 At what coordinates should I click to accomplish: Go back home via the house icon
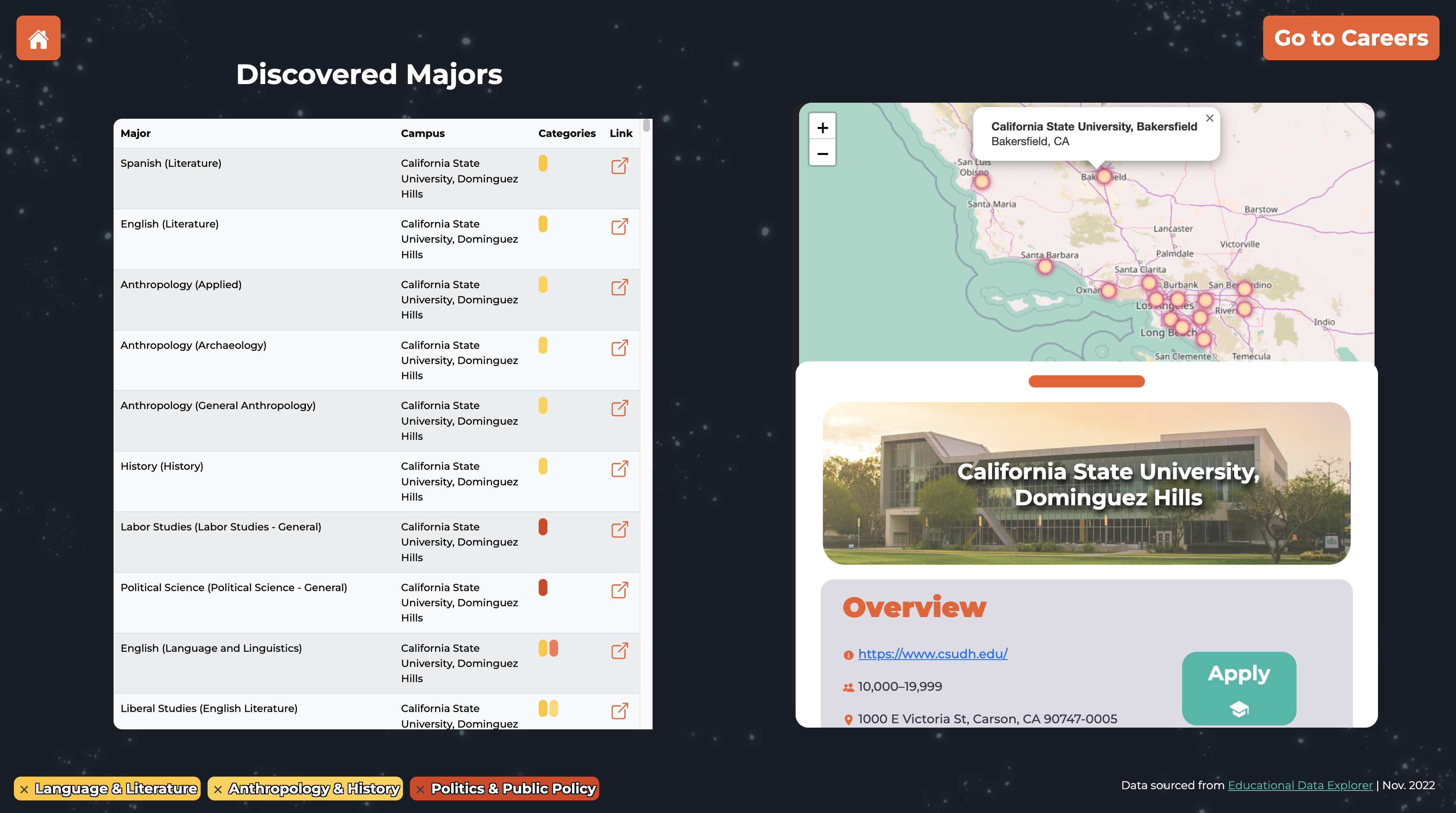39,38
